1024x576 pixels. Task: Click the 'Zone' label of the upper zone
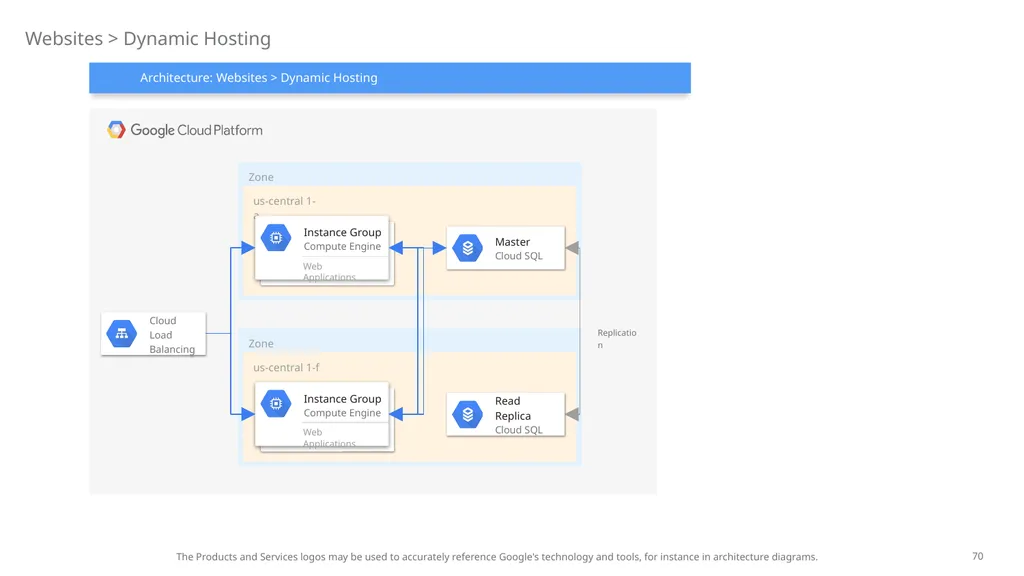(261, 177)
